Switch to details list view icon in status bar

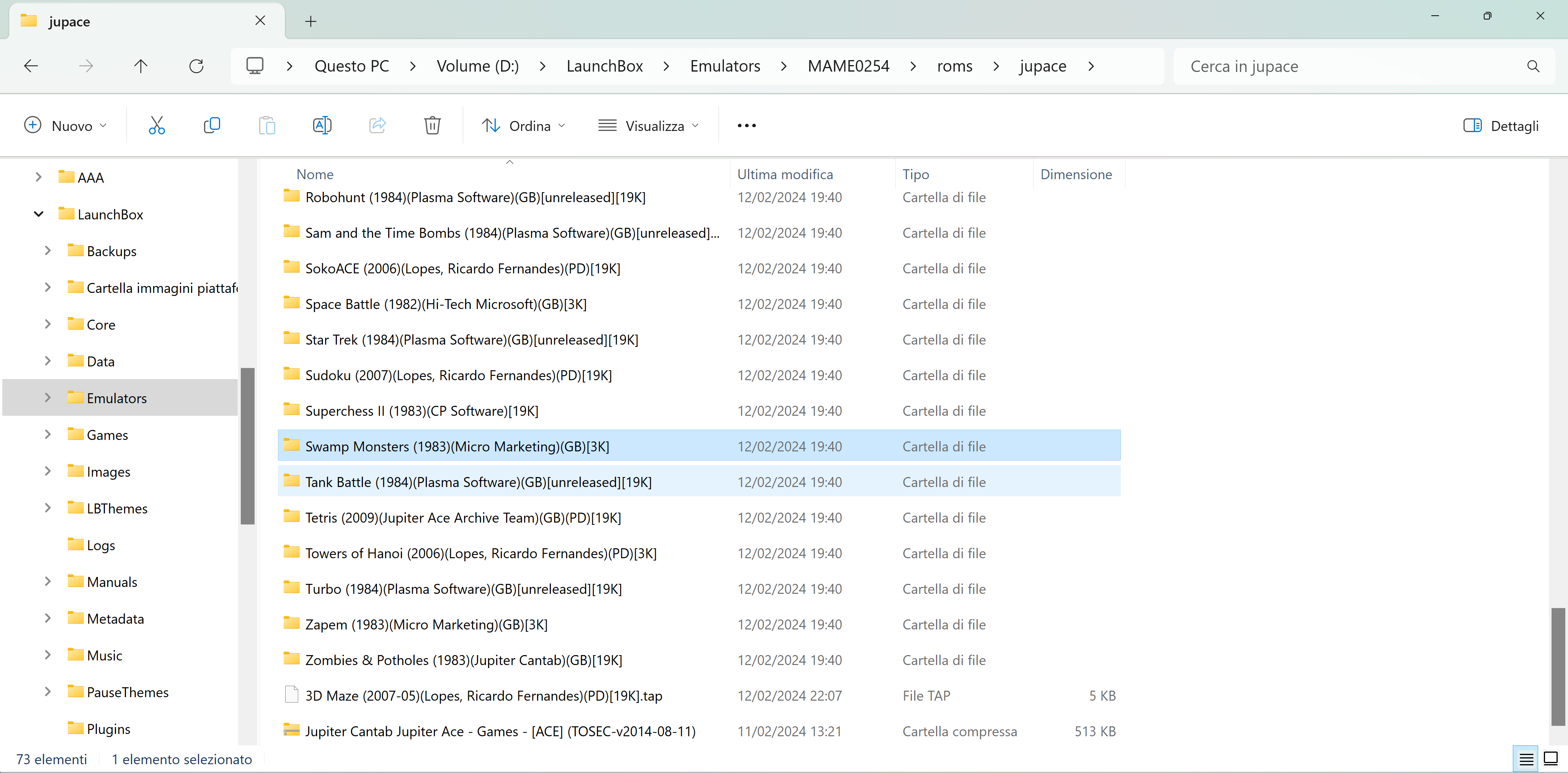(1526, 758)
